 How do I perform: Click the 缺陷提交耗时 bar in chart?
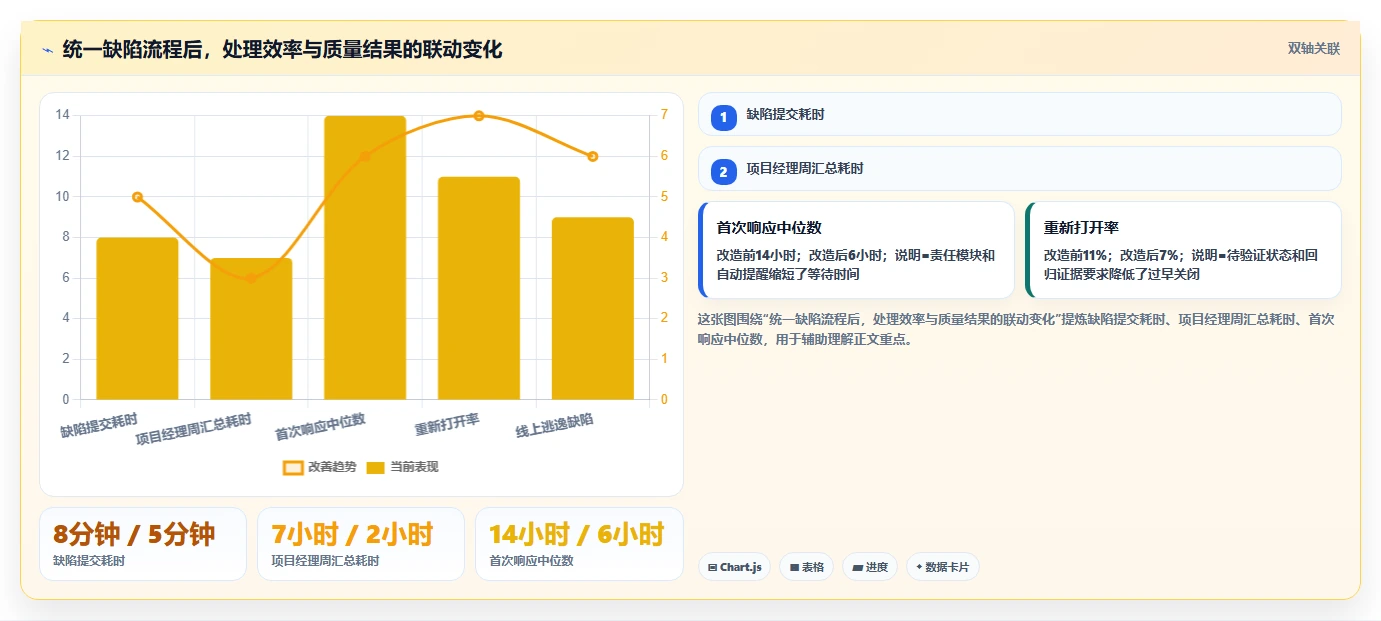(x=137, y=319)
